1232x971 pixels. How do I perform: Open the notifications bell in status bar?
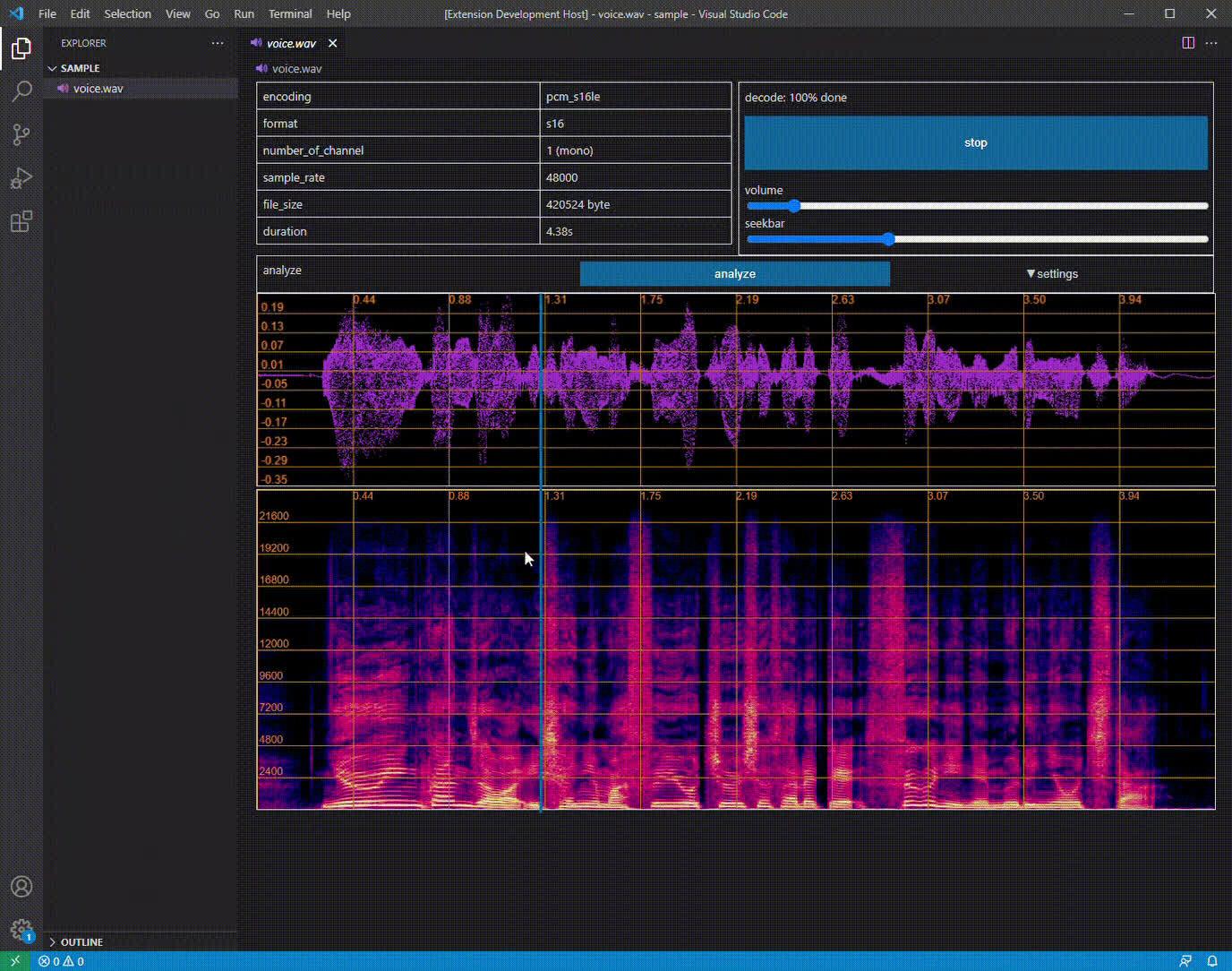coord(1212,961)
